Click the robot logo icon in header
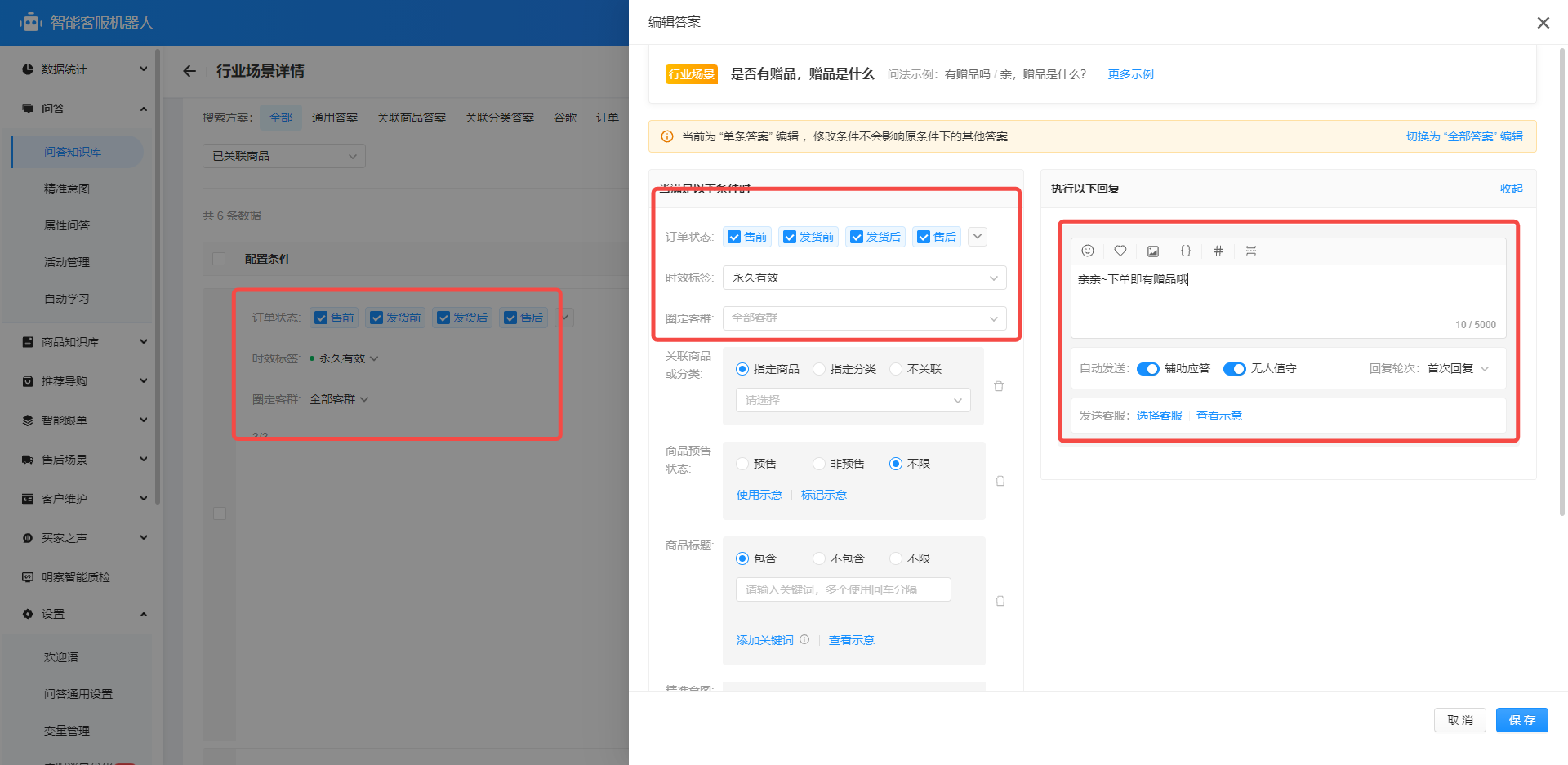The width and height of the screenshot is (1568, 765). click(x=31, y=22)
